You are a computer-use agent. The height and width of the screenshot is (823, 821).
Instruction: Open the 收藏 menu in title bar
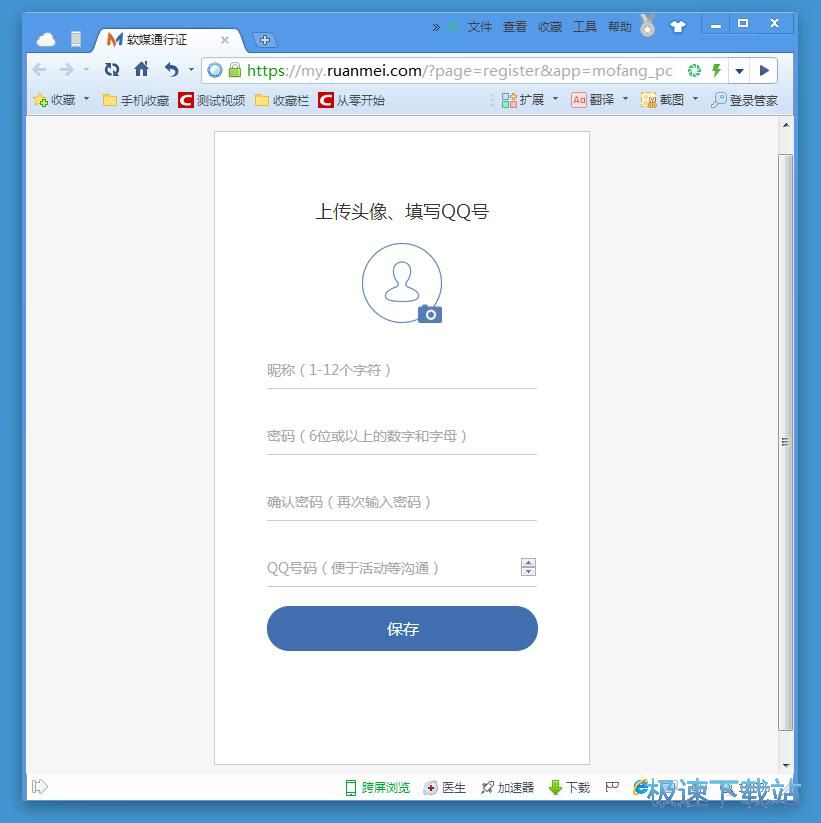[x=550, y=27]
